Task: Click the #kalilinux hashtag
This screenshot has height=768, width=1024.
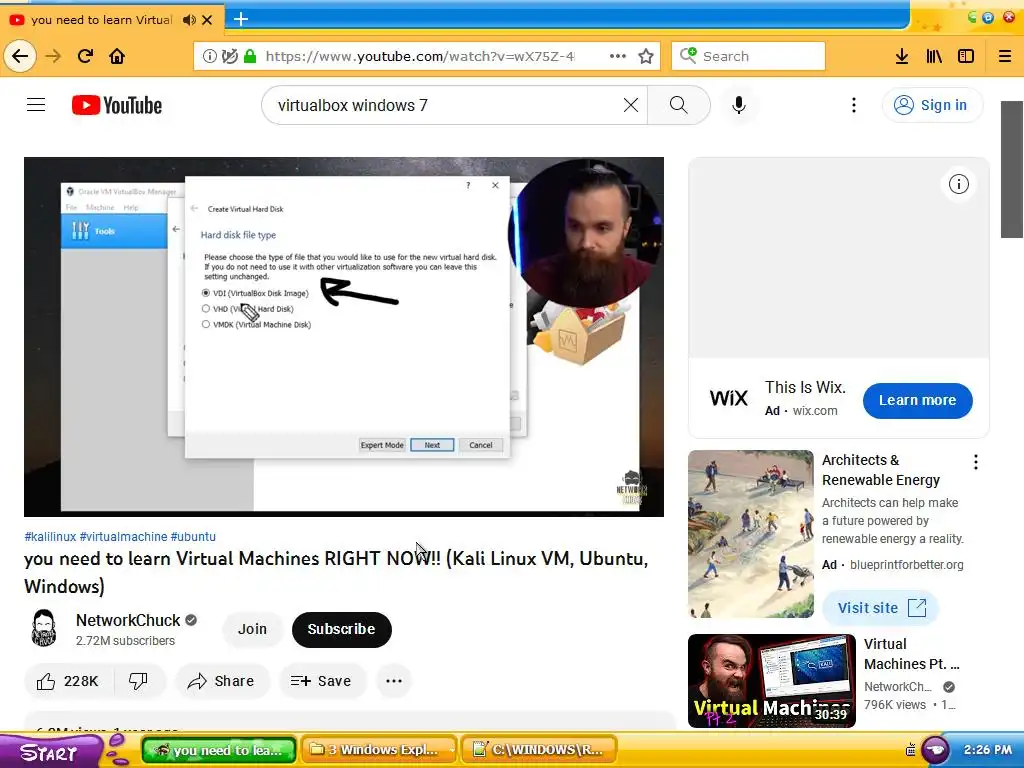Action: (50, 536)
